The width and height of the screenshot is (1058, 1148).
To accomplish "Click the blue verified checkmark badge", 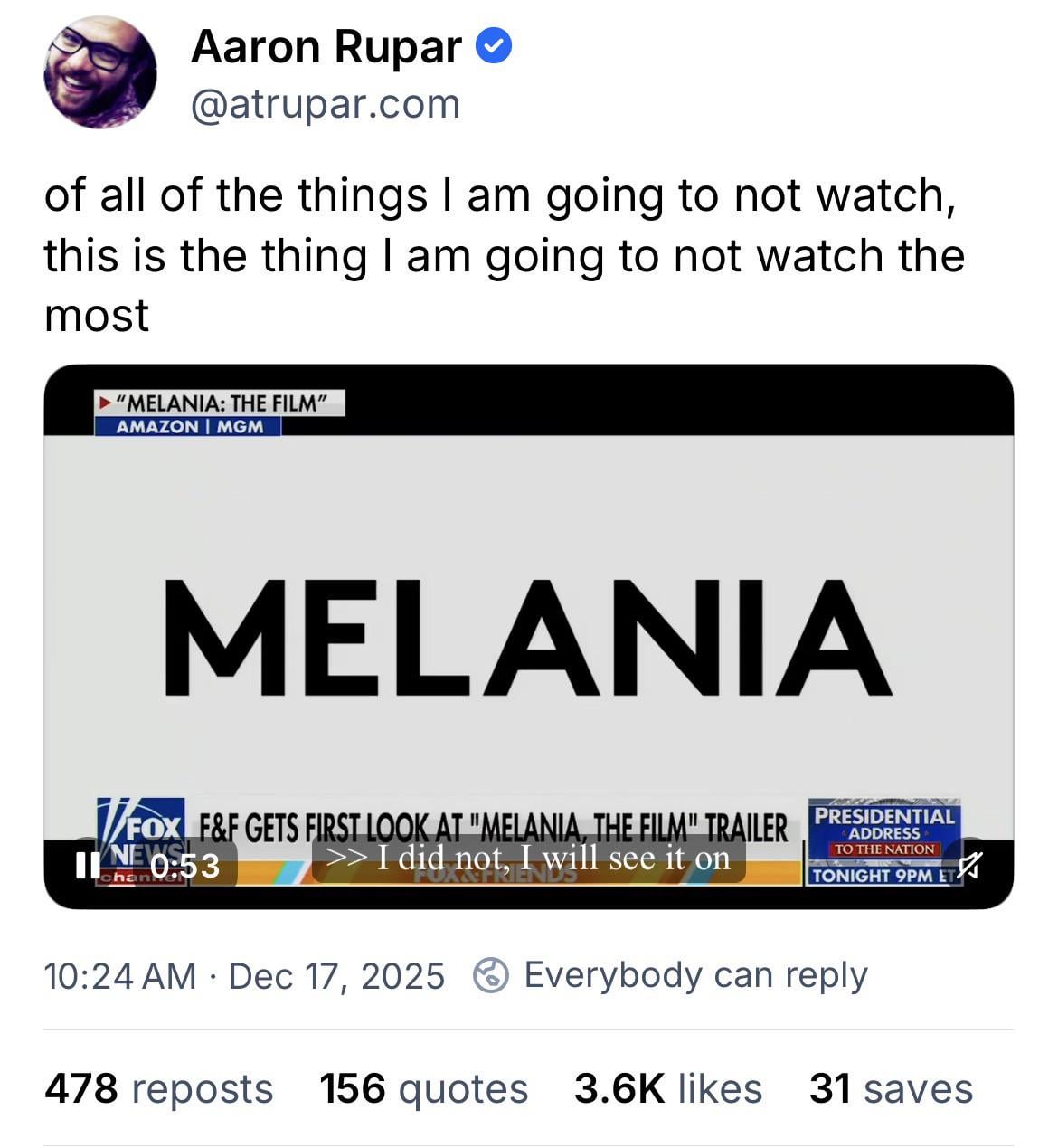I will pyautogui.click(x=494, y=47).
